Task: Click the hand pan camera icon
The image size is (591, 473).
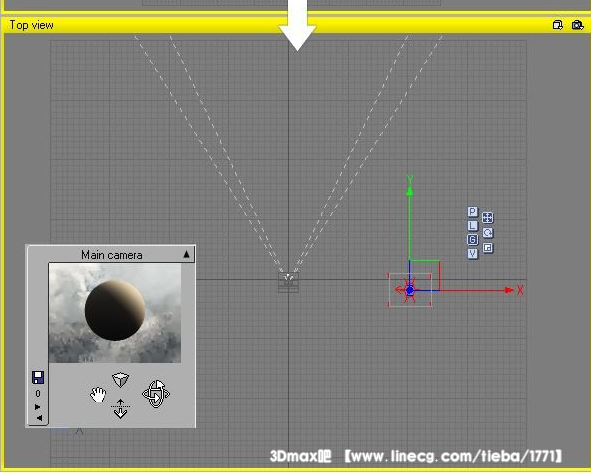Action: [98, 395]
